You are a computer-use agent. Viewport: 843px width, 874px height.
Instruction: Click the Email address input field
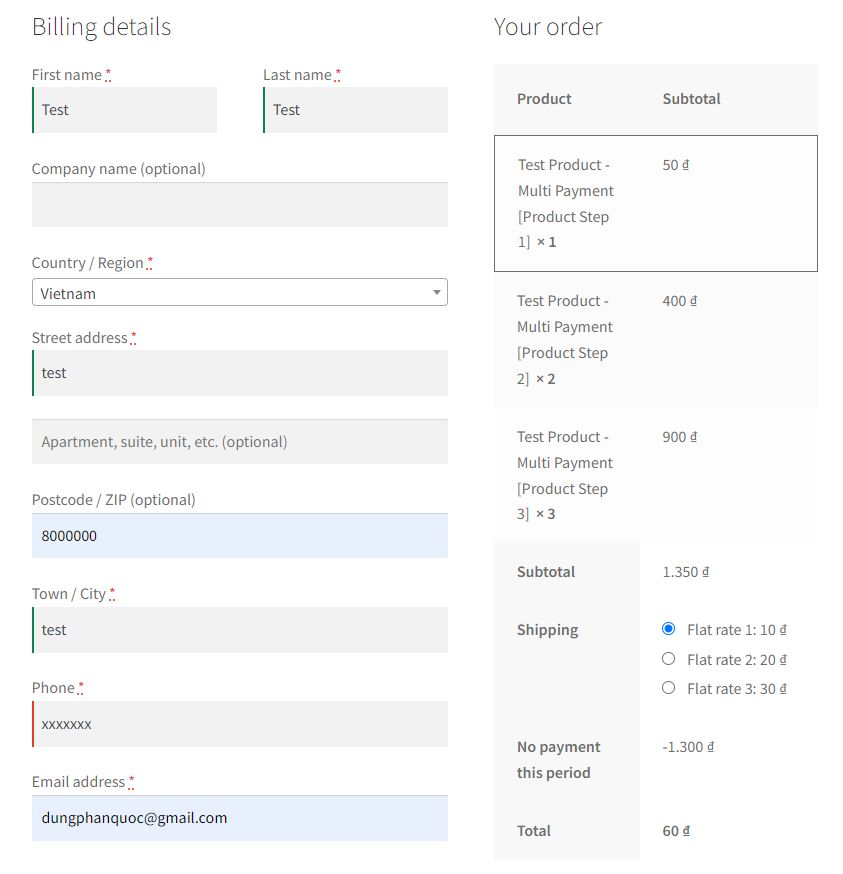pyautogui.click(x=239, y=818)
